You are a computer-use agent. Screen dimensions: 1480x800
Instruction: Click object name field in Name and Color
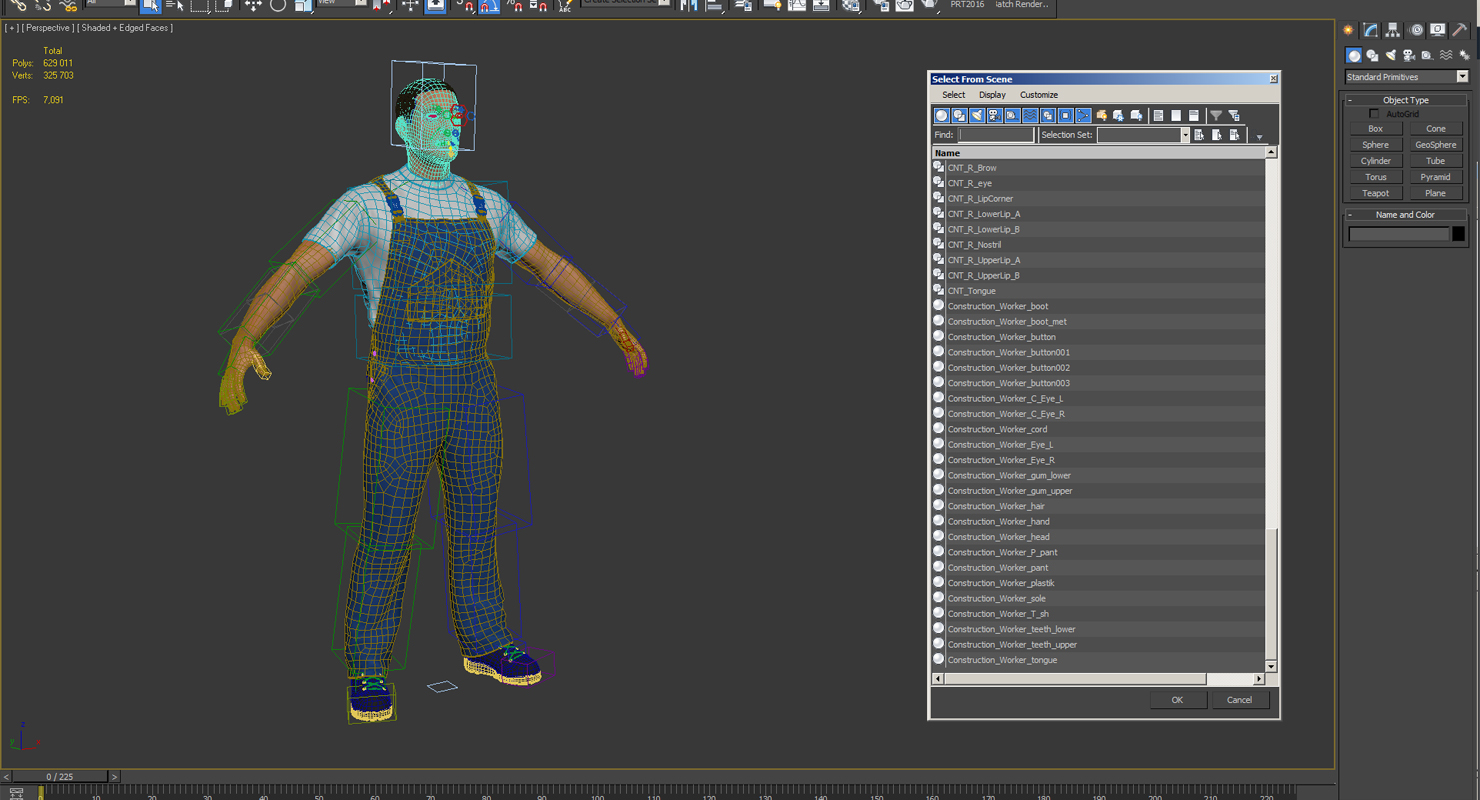(x=1398, y=234)
